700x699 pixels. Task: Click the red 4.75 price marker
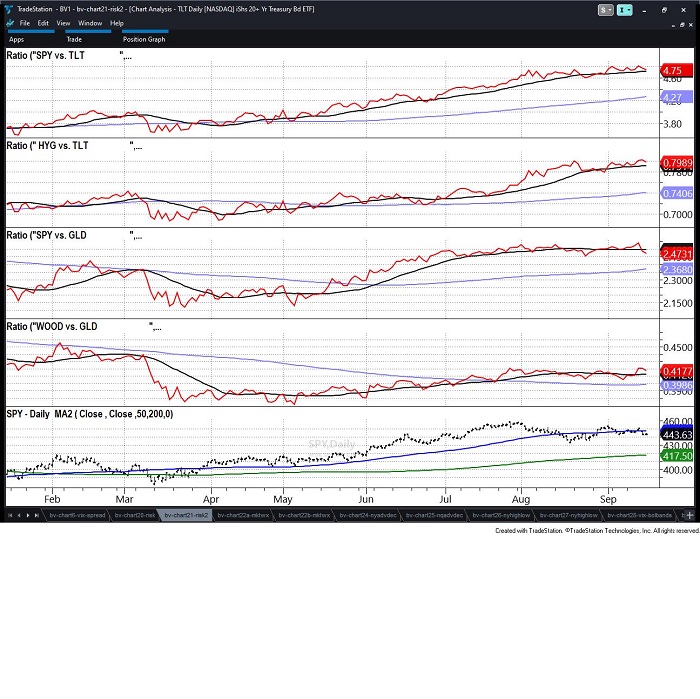[x=676, y=71]
